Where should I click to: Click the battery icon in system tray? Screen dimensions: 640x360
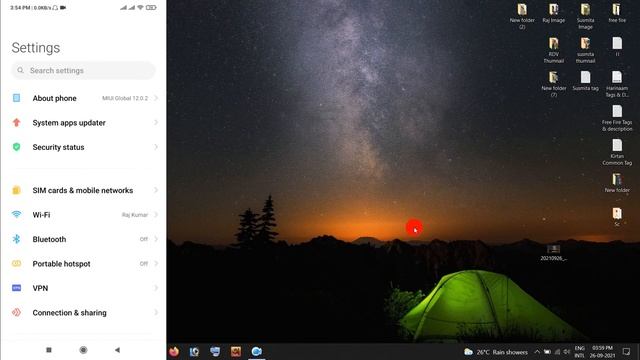coord(547,352)
